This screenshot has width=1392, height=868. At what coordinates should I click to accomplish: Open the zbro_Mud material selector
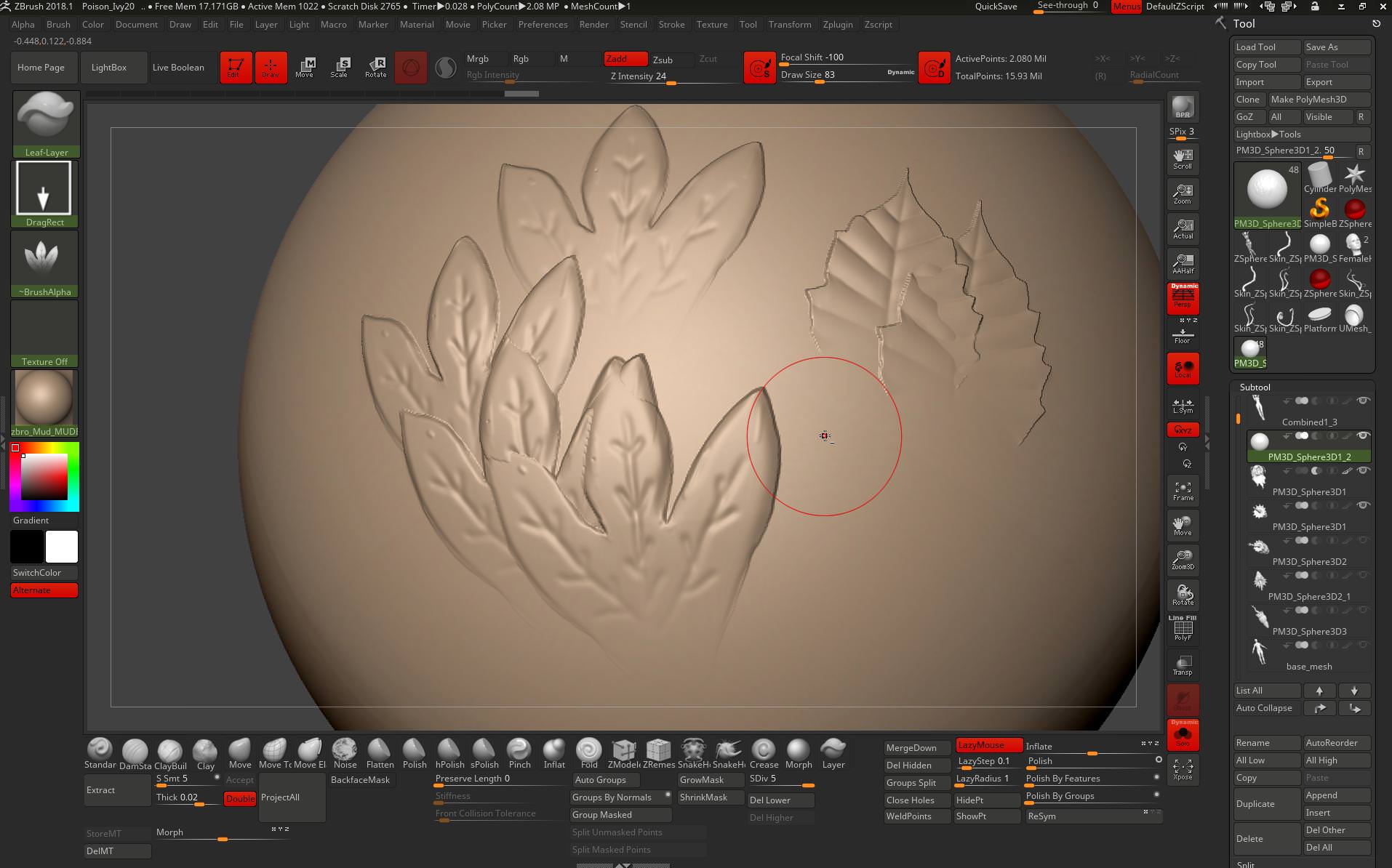46,403
